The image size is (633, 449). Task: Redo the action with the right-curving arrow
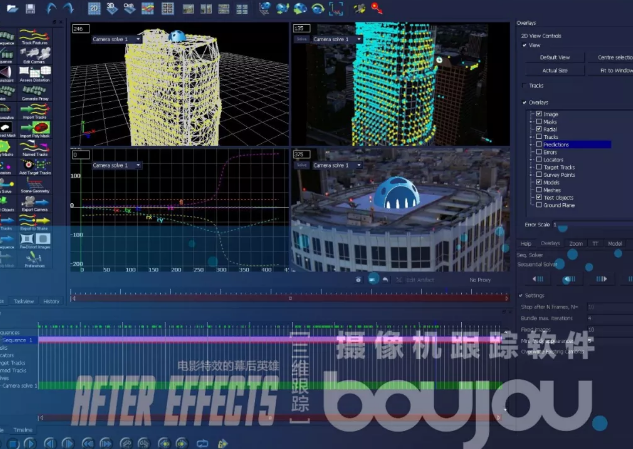click(68, 8)
